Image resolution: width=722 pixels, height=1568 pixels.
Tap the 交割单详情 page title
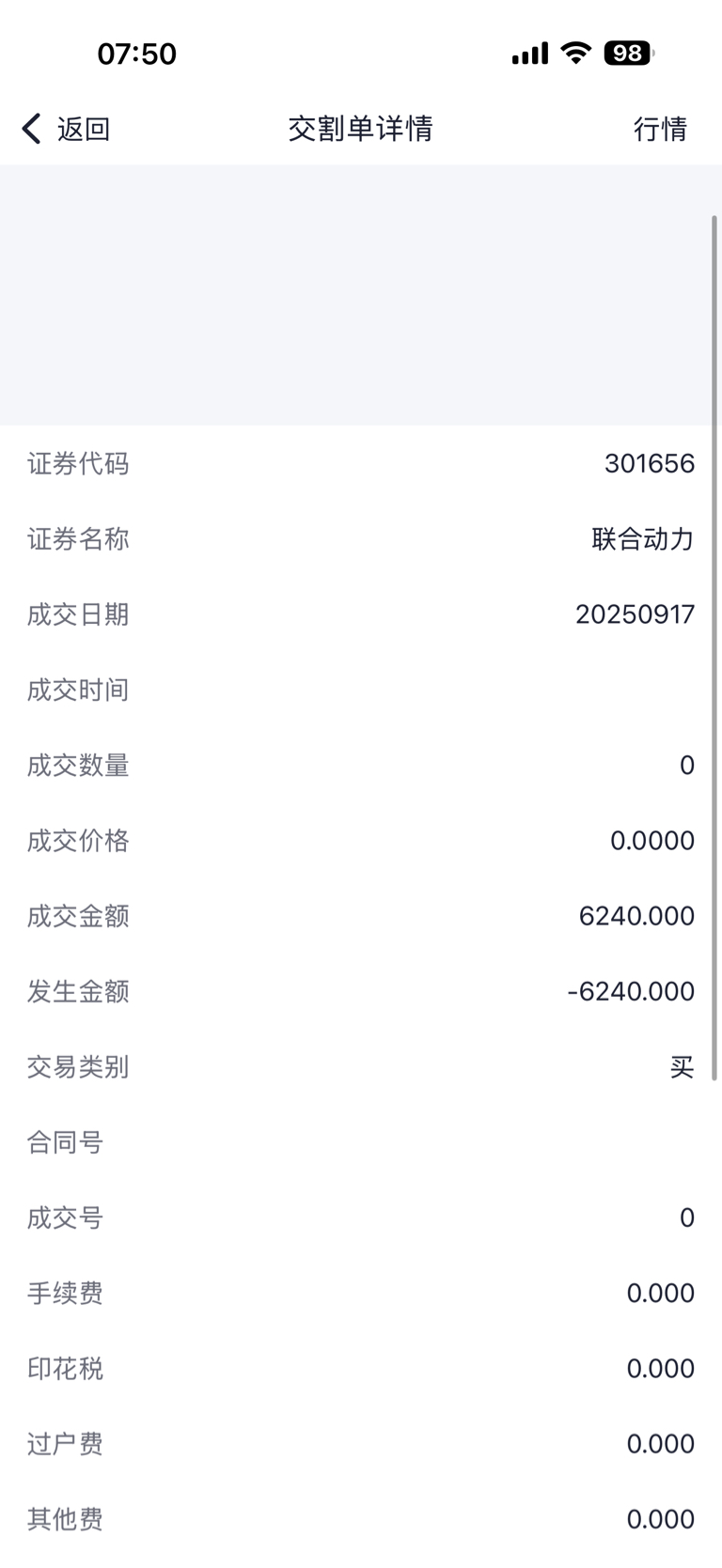pos(360,129)
